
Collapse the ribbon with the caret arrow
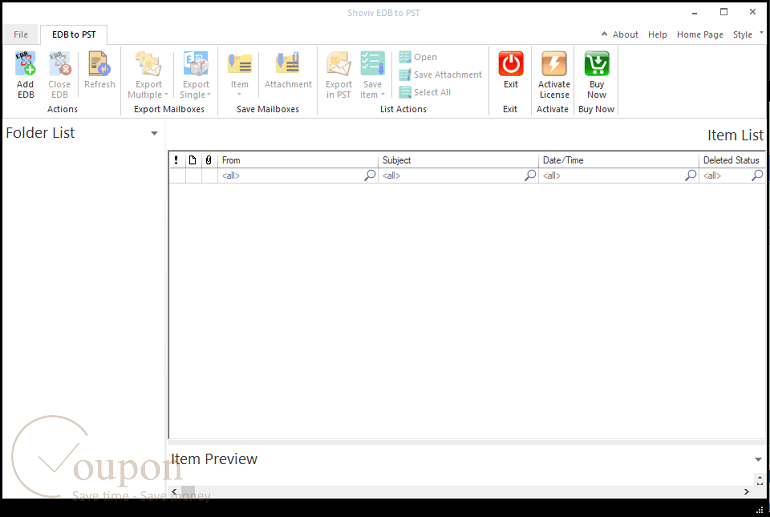click(x=604, y=34)
